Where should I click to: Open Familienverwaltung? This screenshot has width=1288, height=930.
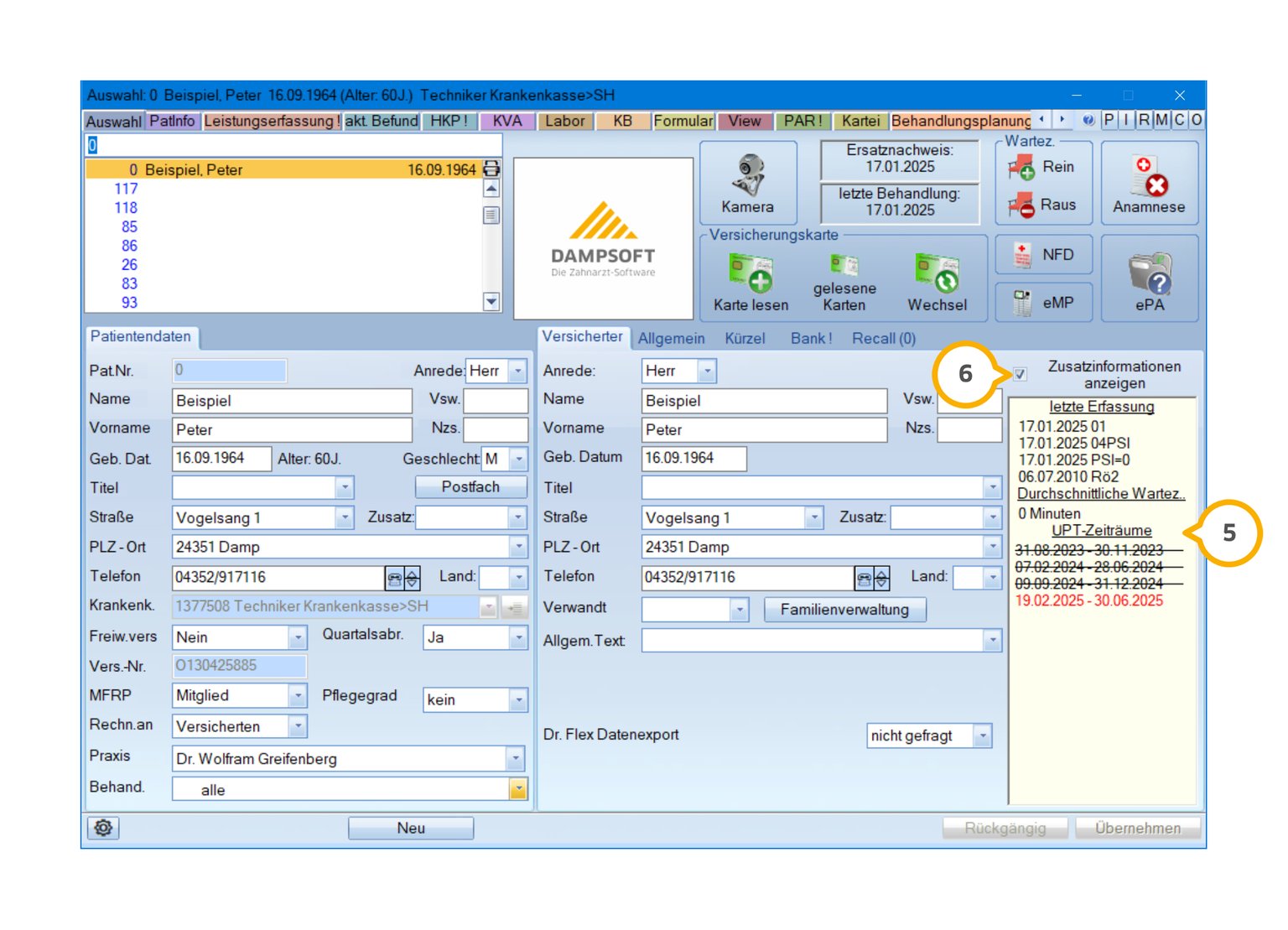coord(844,610)
